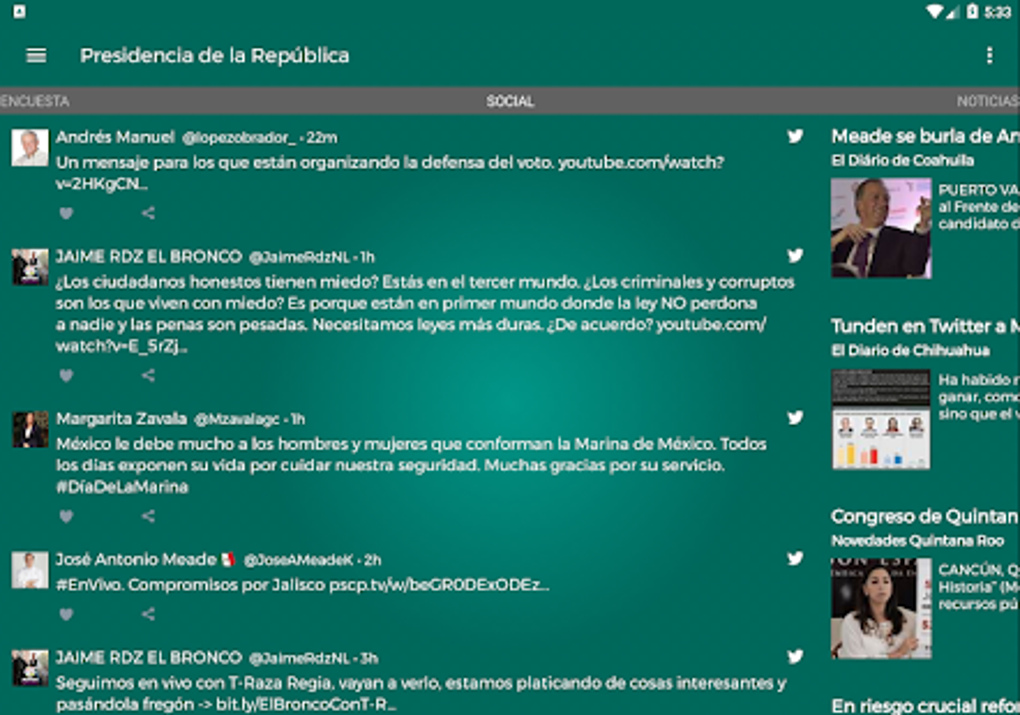Image resolution: width=1020 pixels, height=715 pixels.
Task: Share the Andrés Manuel tweet
Action: click(148, 213)
